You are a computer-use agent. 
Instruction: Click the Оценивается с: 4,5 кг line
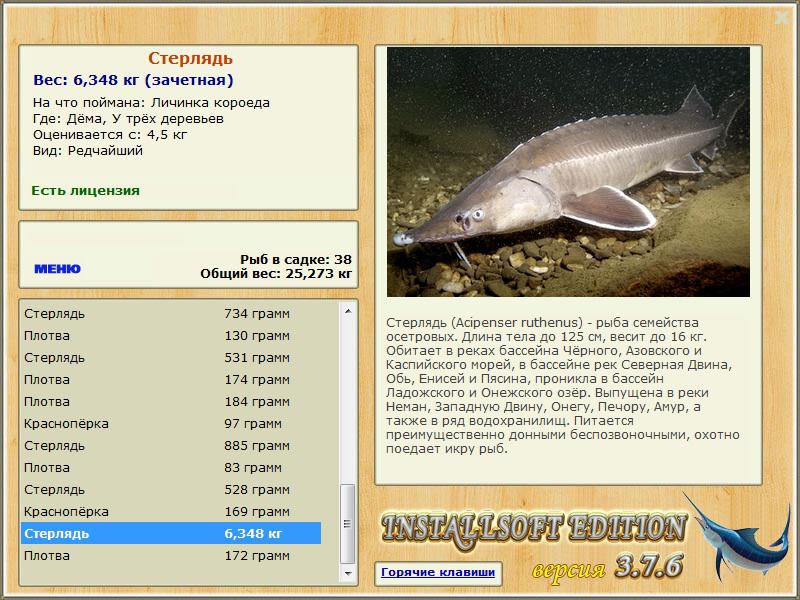click(x=110, y=135)
